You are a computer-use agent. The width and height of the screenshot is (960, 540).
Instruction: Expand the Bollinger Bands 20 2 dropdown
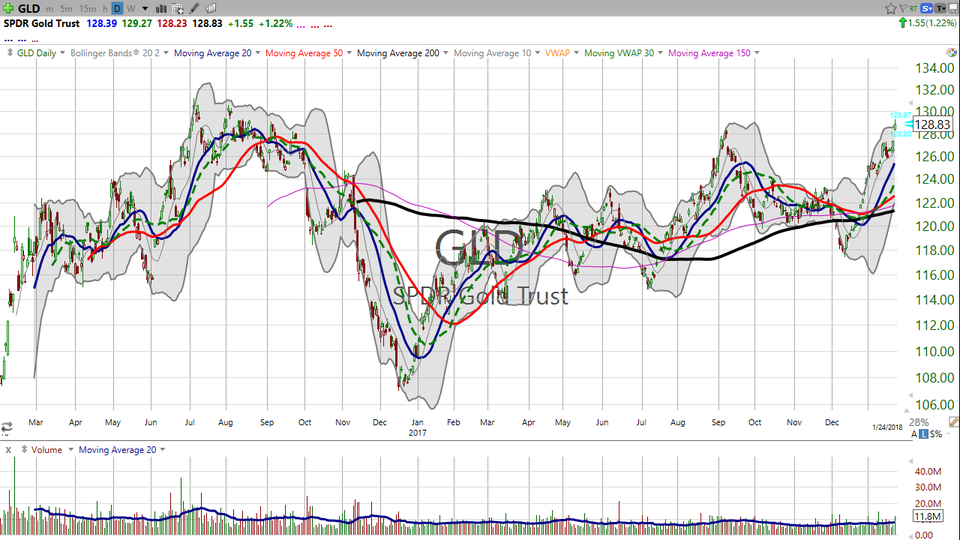tap(166, 53)
